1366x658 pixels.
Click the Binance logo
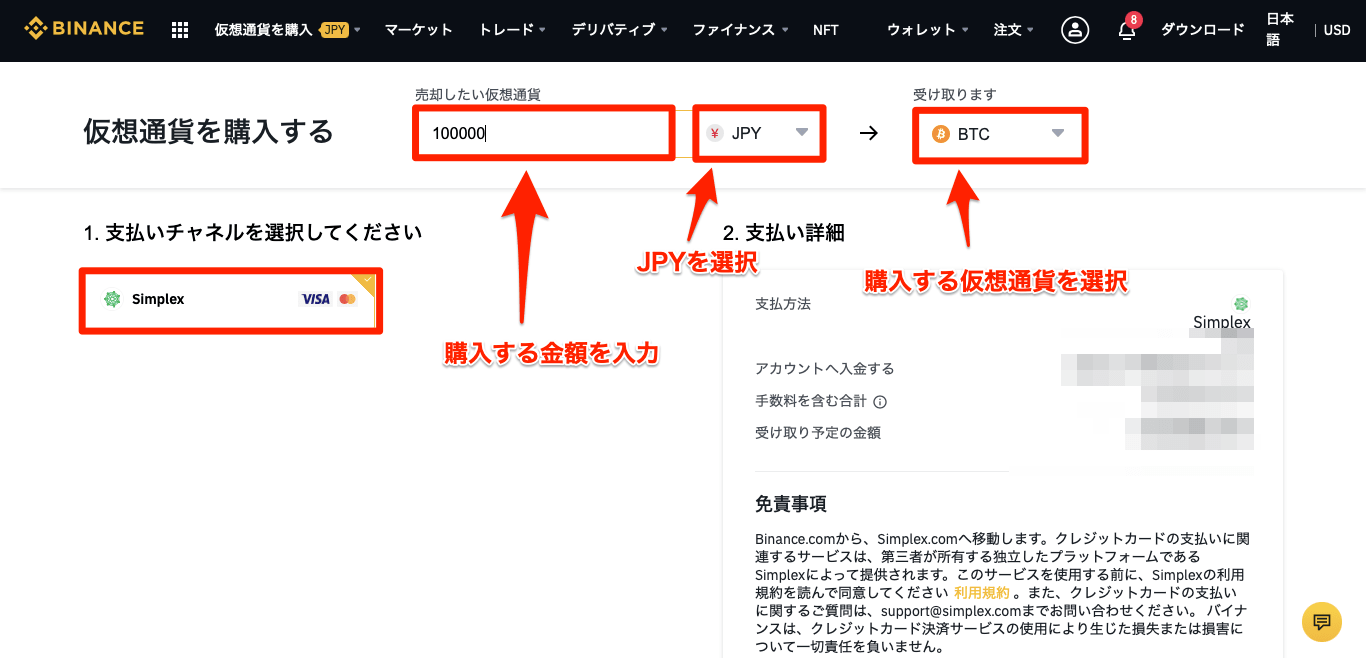[84, 28]
